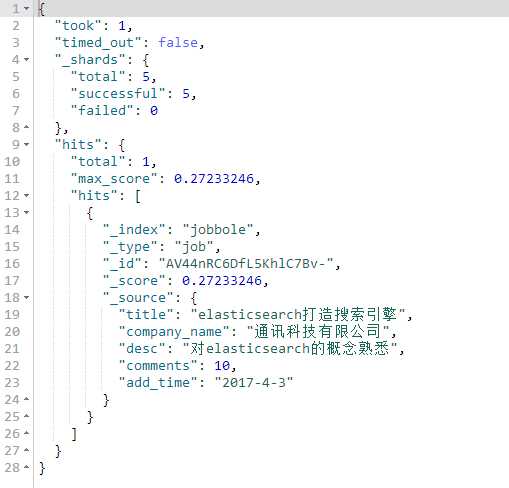Click the fold-end arrow on line 8
The image size is (509, 488).
point(26,128)
